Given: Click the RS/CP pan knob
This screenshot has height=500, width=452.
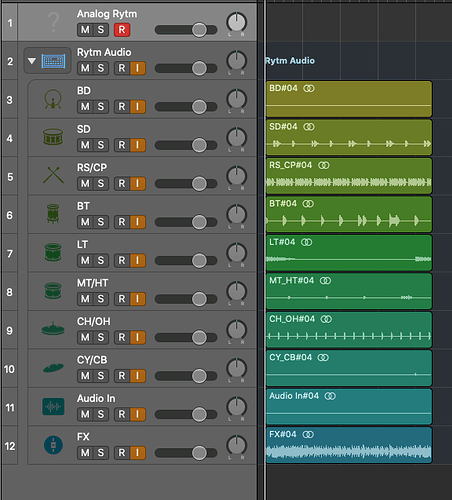Looking at the screenshot, I should click(x=236, y=176).
